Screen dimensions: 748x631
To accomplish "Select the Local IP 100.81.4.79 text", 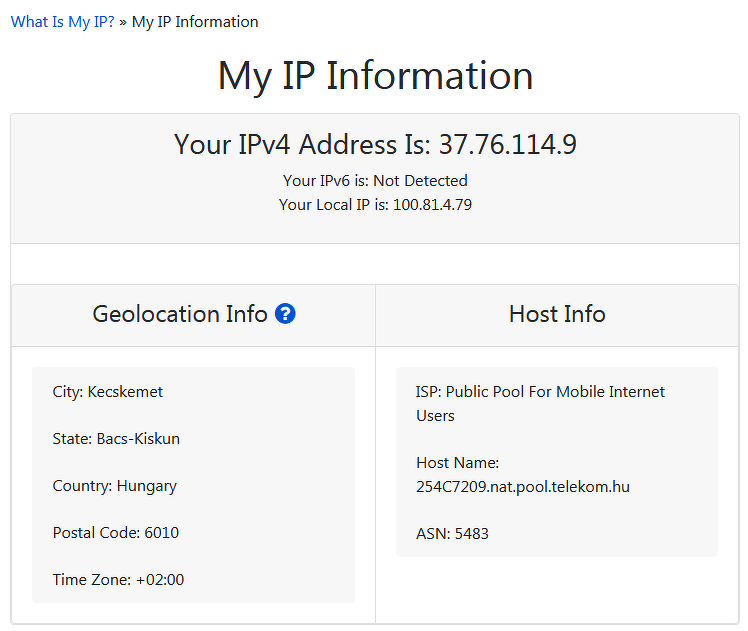I will coord(432,205).
